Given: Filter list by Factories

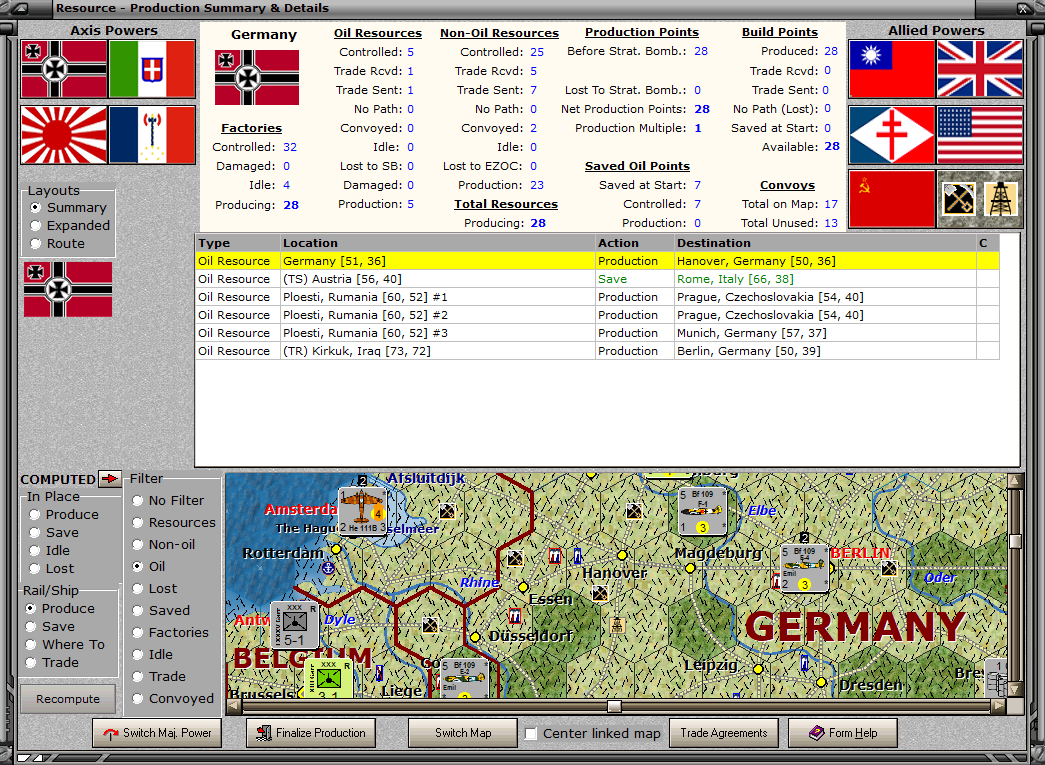Looking at the screenshot, I should pos(170,632).
